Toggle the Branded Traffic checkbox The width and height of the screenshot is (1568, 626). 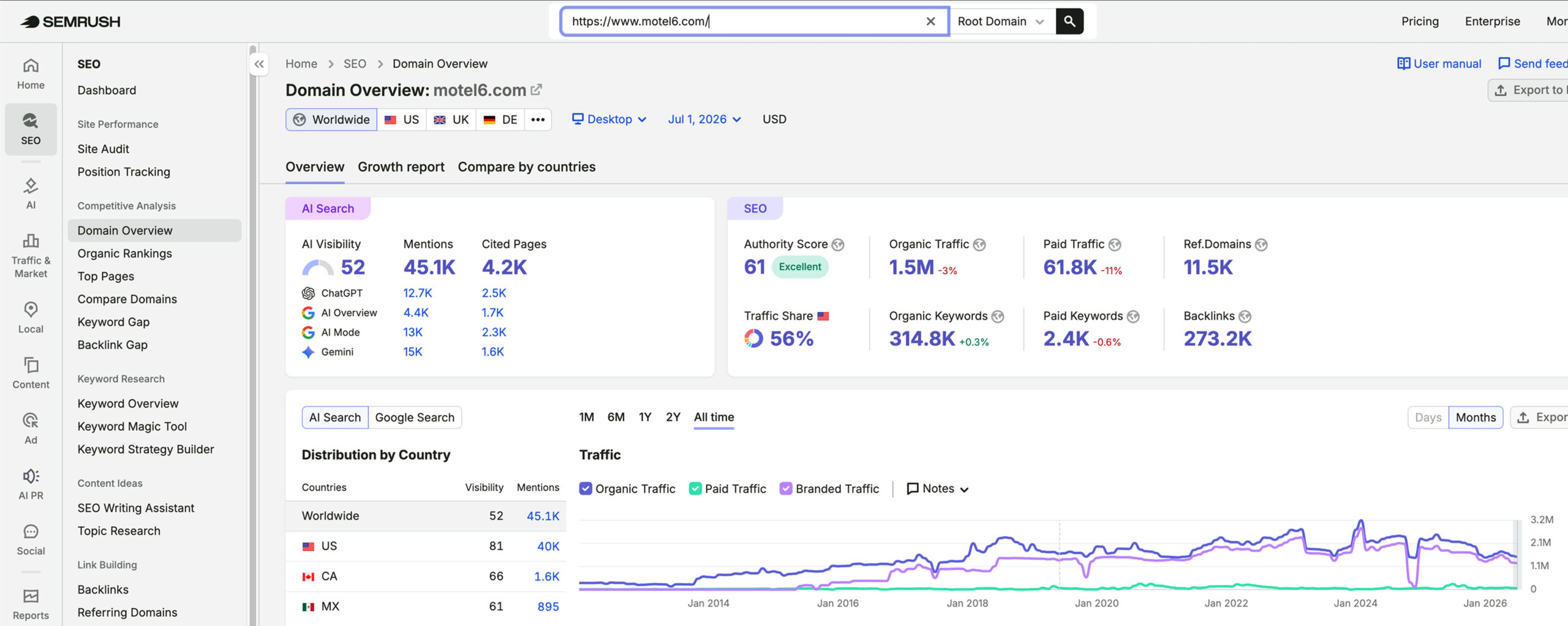click(786, 489)
